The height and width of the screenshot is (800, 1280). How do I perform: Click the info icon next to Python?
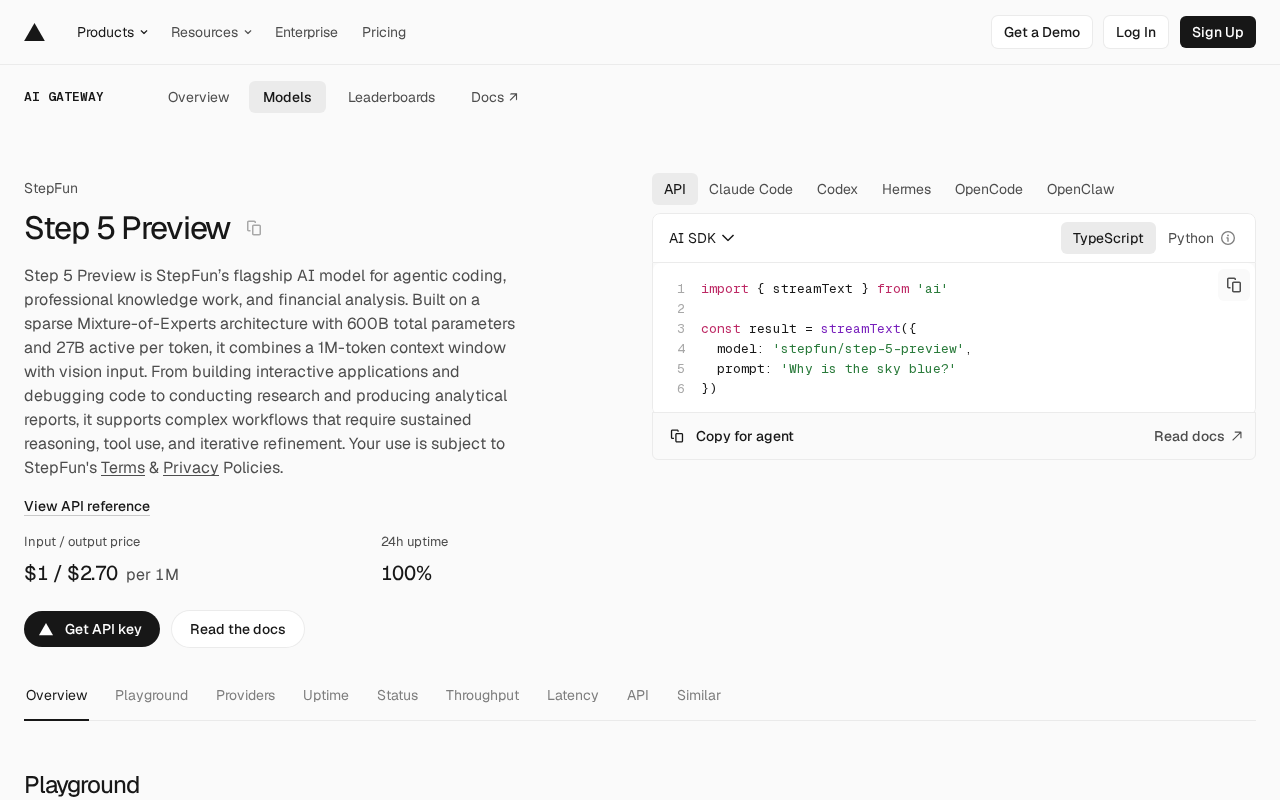pos(1228,238)
